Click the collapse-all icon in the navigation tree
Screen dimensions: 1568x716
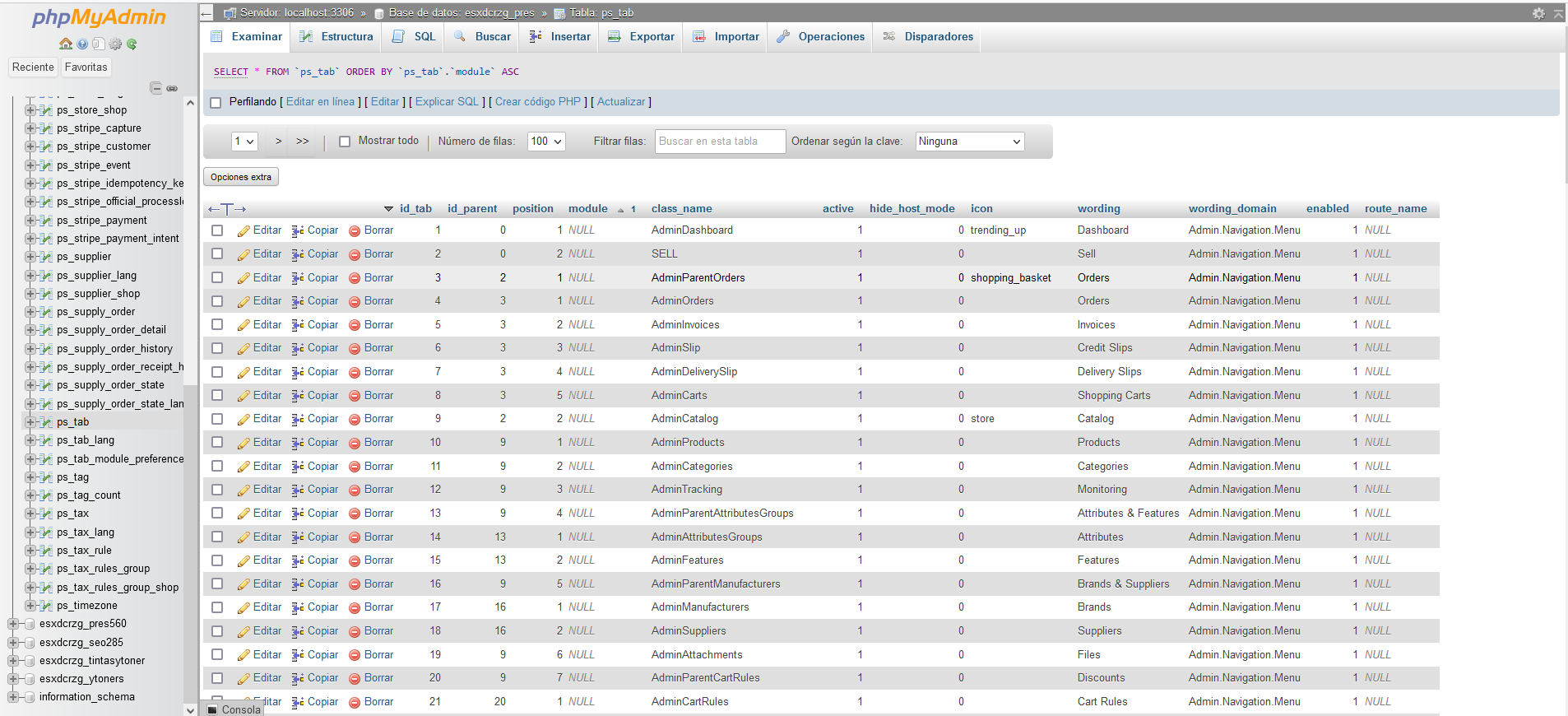[x=155, y=88]
